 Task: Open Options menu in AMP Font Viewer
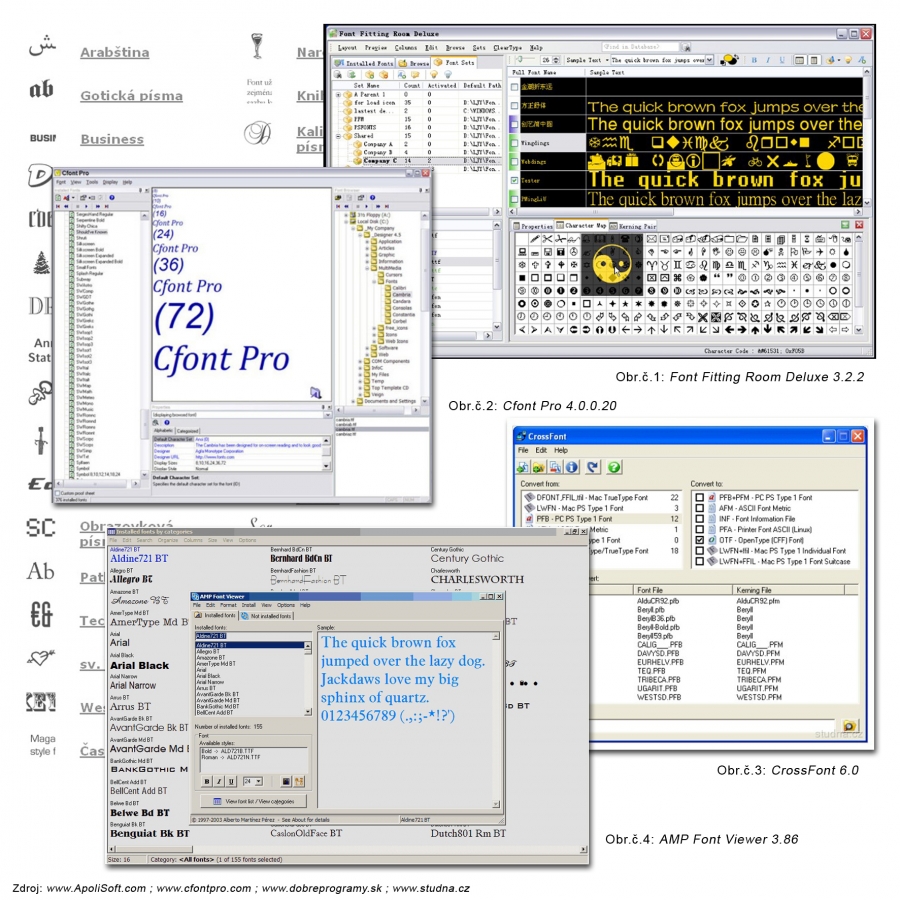point(286,605)
